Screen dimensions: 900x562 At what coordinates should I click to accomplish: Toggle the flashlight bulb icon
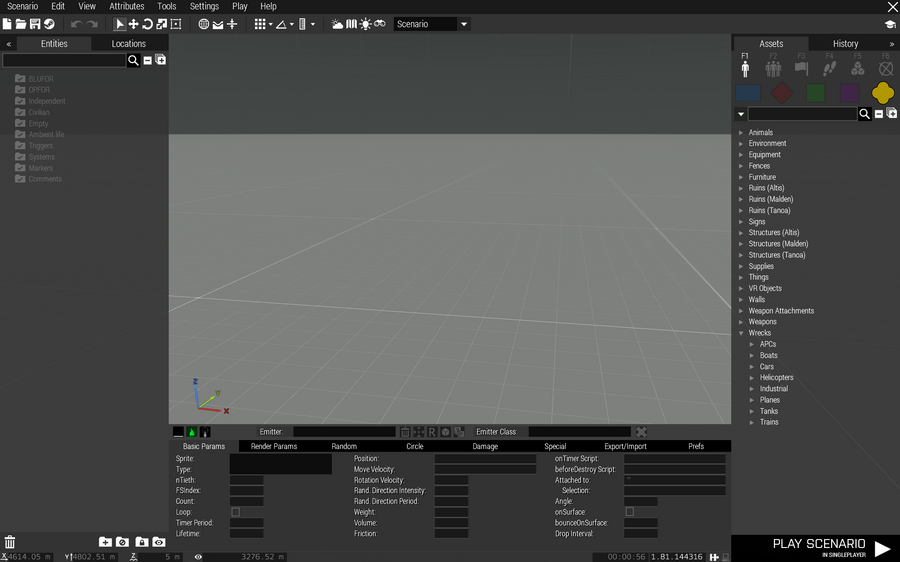[x=366, y=24]
